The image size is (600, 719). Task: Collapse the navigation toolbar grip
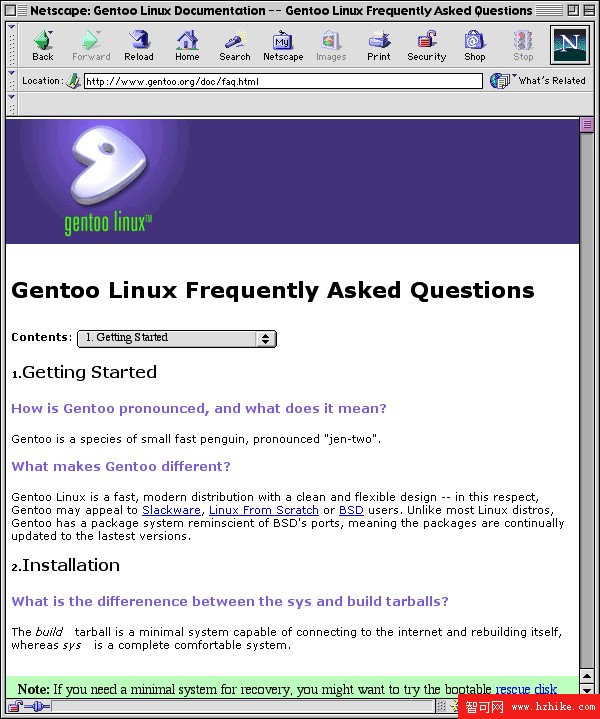[11, 45]
